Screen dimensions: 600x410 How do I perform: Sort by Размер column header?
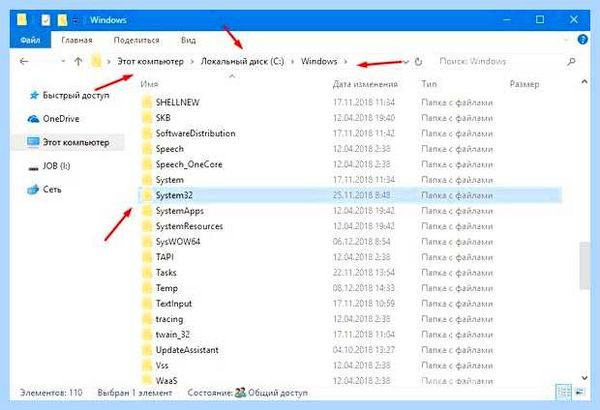click(x=524, y=84)
